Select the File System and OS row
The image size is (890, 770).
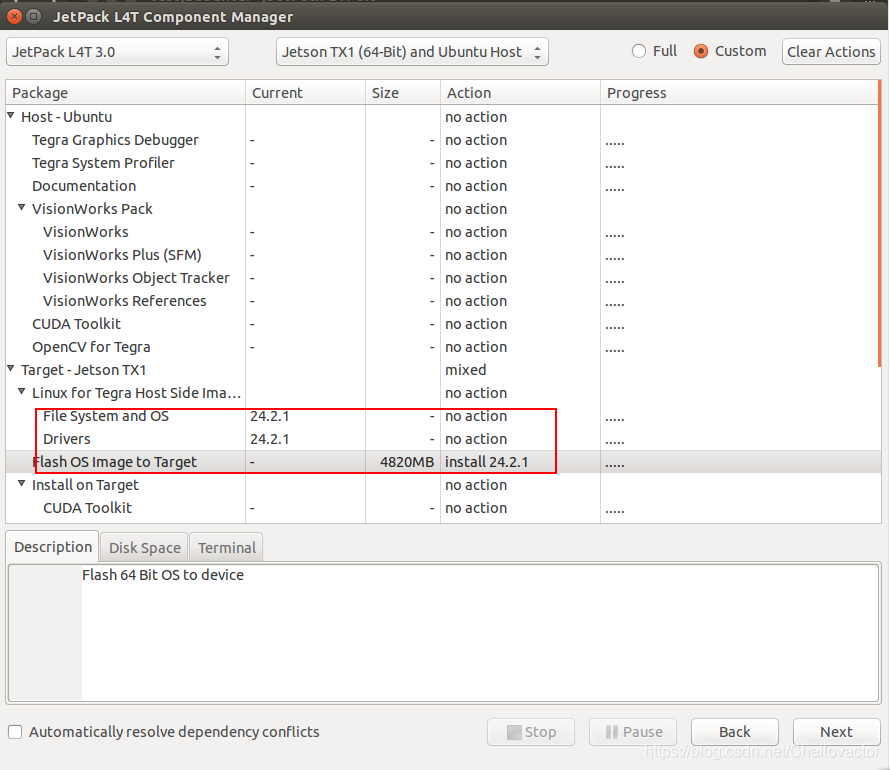(x=442, y=416)
